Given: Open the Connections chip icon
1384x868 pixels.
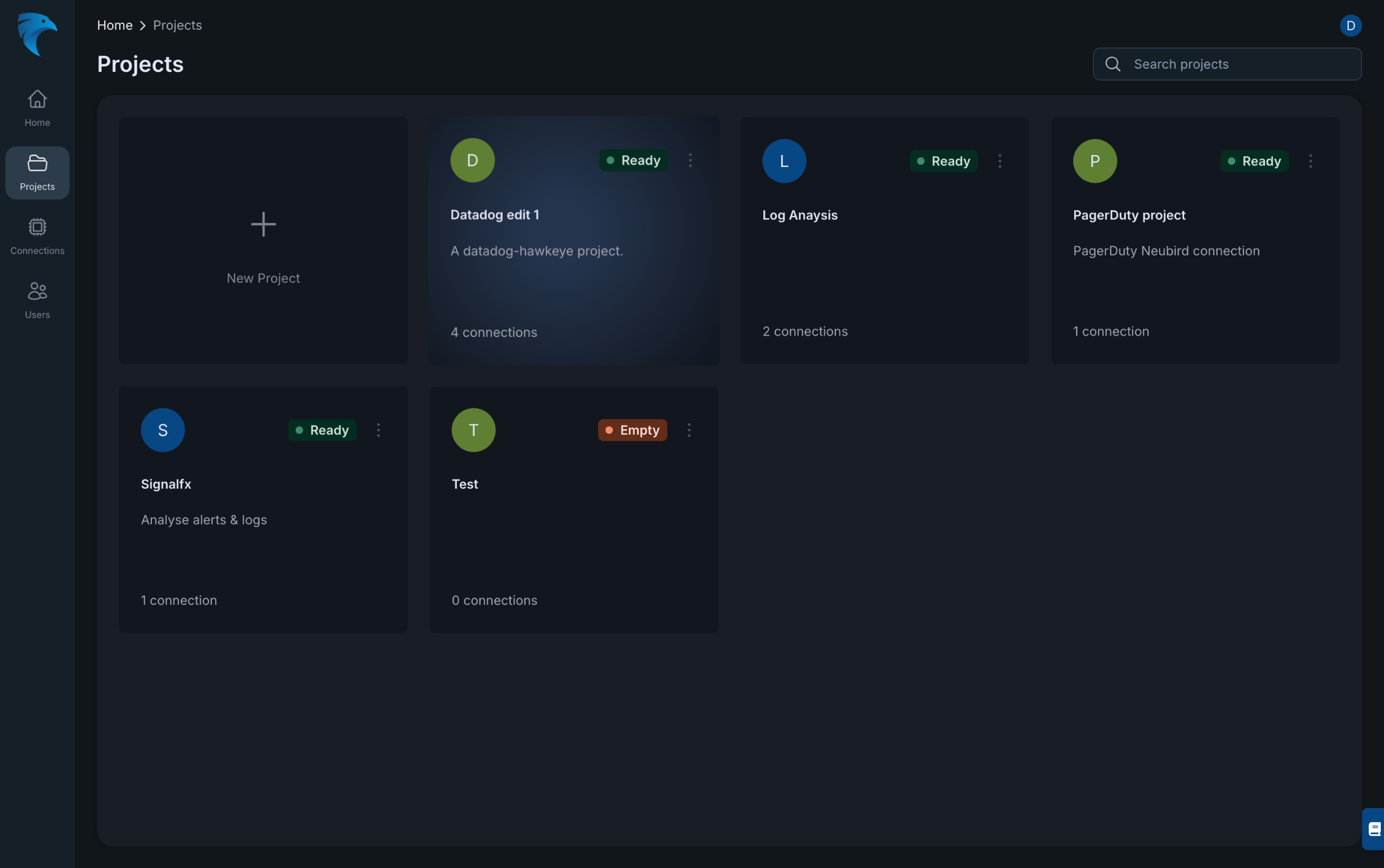Looking at the screenshot, I should click(x=37, y=228).
